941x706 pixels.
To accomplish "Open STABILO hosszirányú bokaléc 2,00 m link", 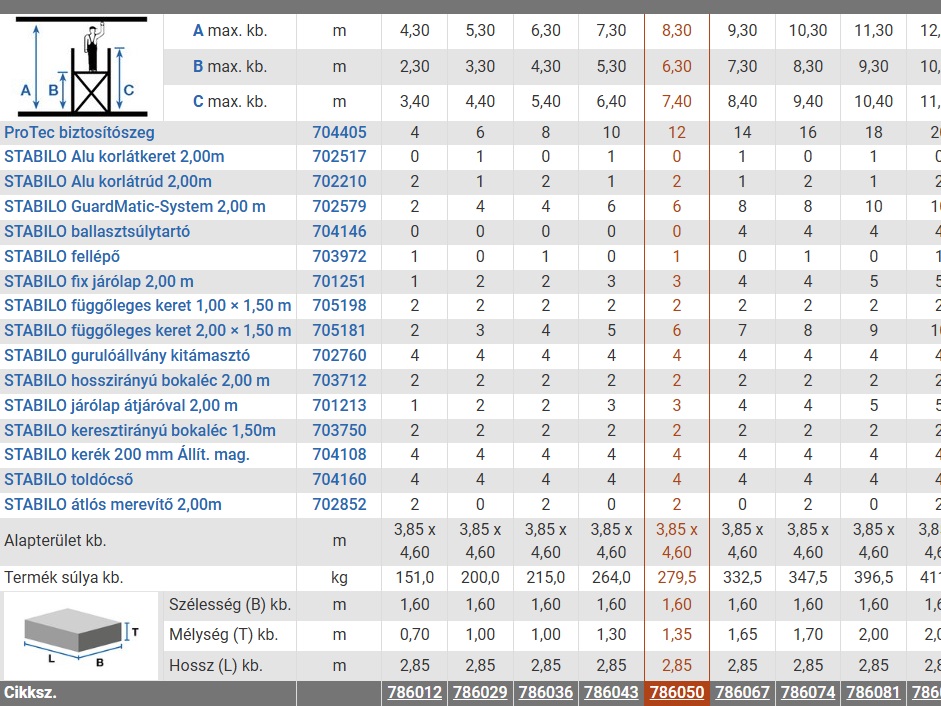I will pyautogui.click(x=137, y=381).
